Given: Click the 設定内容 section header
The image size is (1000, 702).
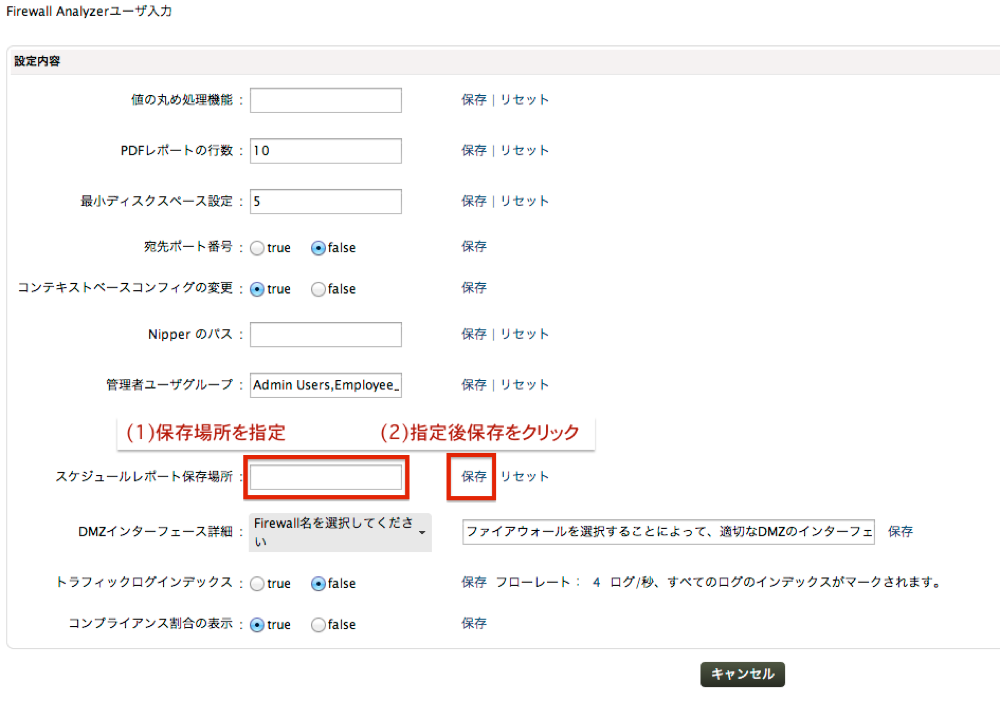Looking at the screenshot, I should (x=37, y=61).
